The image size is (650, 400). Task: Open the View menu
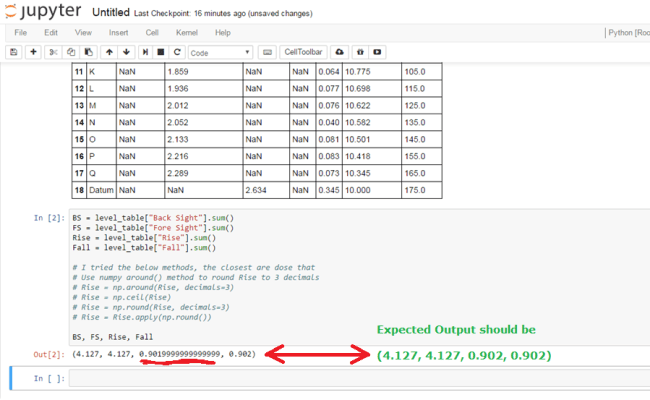(83, 33)
